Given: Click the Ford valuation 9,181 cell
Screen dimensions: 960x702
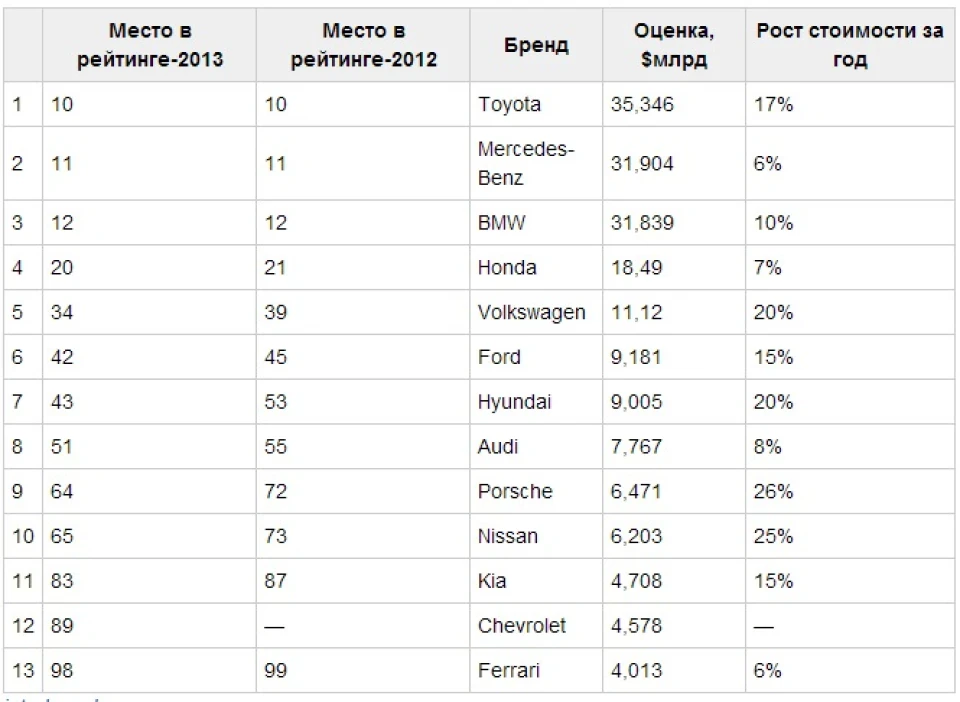Looking at the screenshot, I should tap(674, 357).
